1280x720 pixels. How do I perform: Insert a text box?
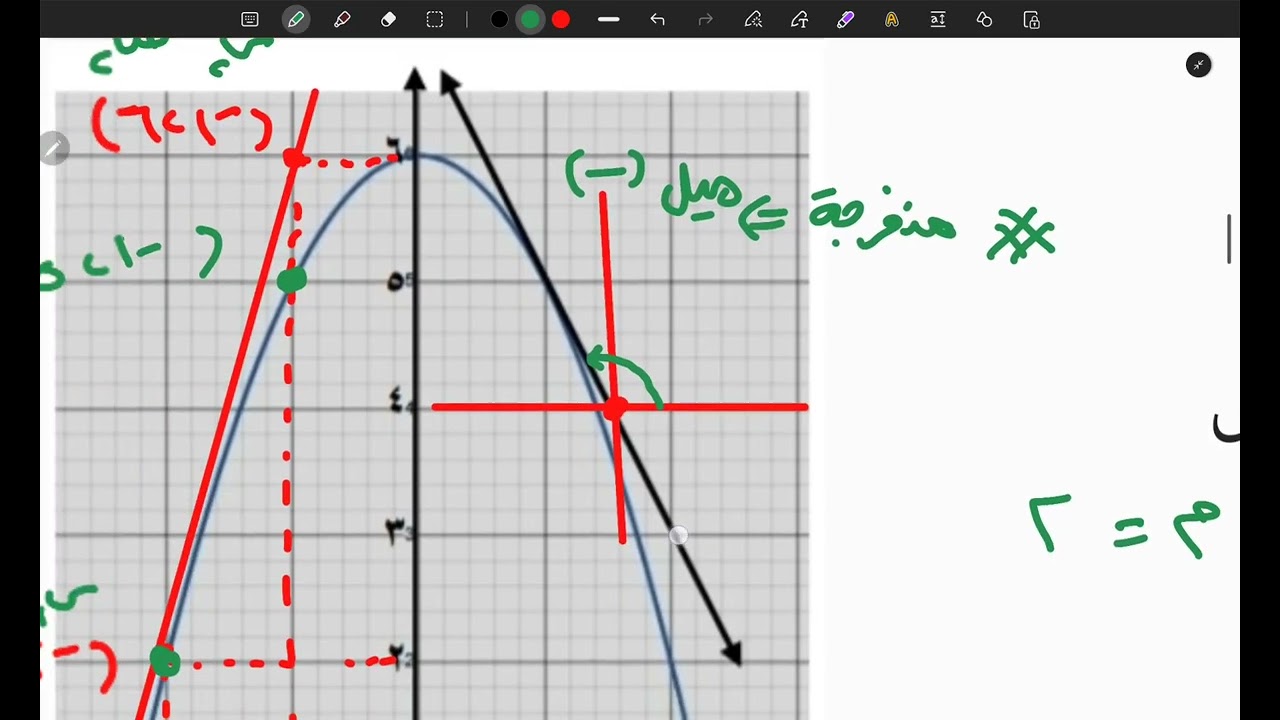pos(938,20)
